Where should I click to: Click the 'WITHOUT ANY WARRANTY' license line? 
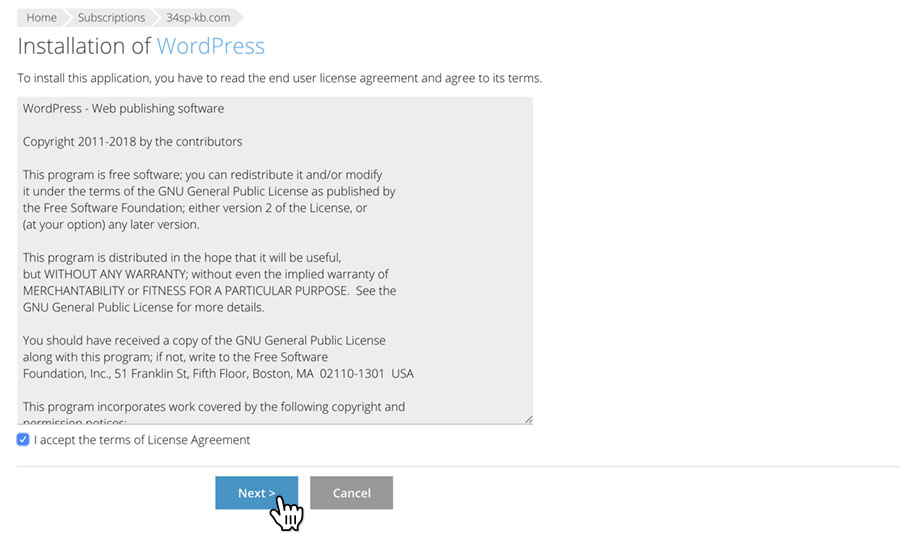205,274
